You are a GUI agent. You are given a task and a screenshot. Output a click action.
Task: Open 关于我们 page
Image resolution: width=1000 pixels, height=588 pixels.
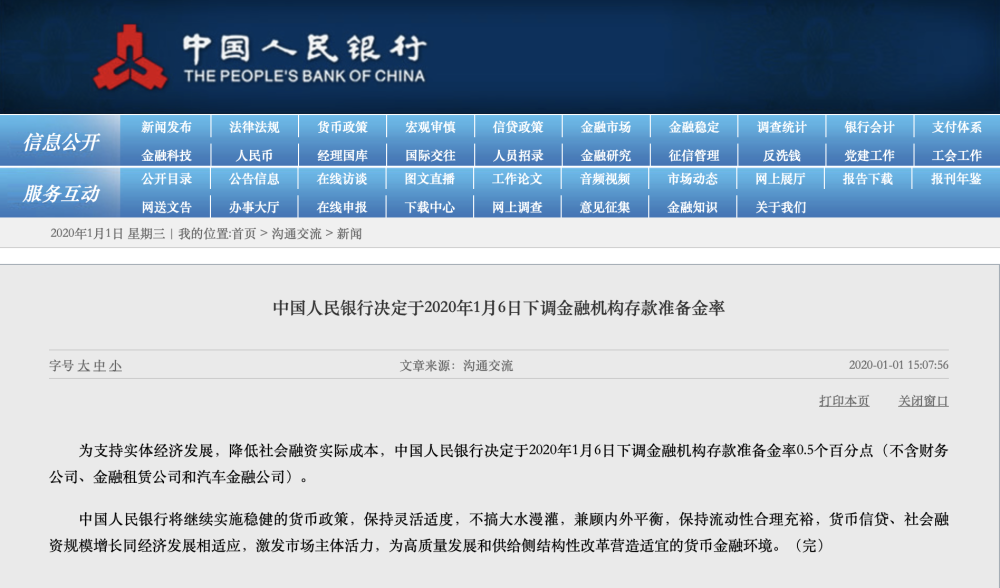point(781,207)
